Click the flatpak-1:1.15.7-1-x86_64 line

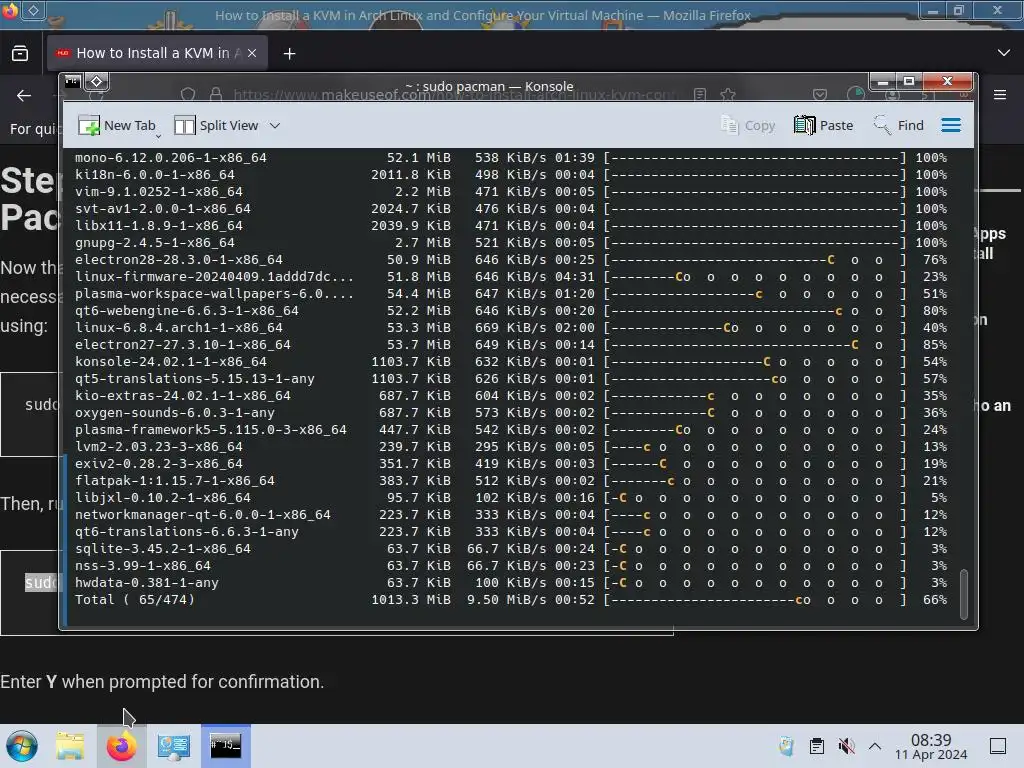[x=511, y=481]
